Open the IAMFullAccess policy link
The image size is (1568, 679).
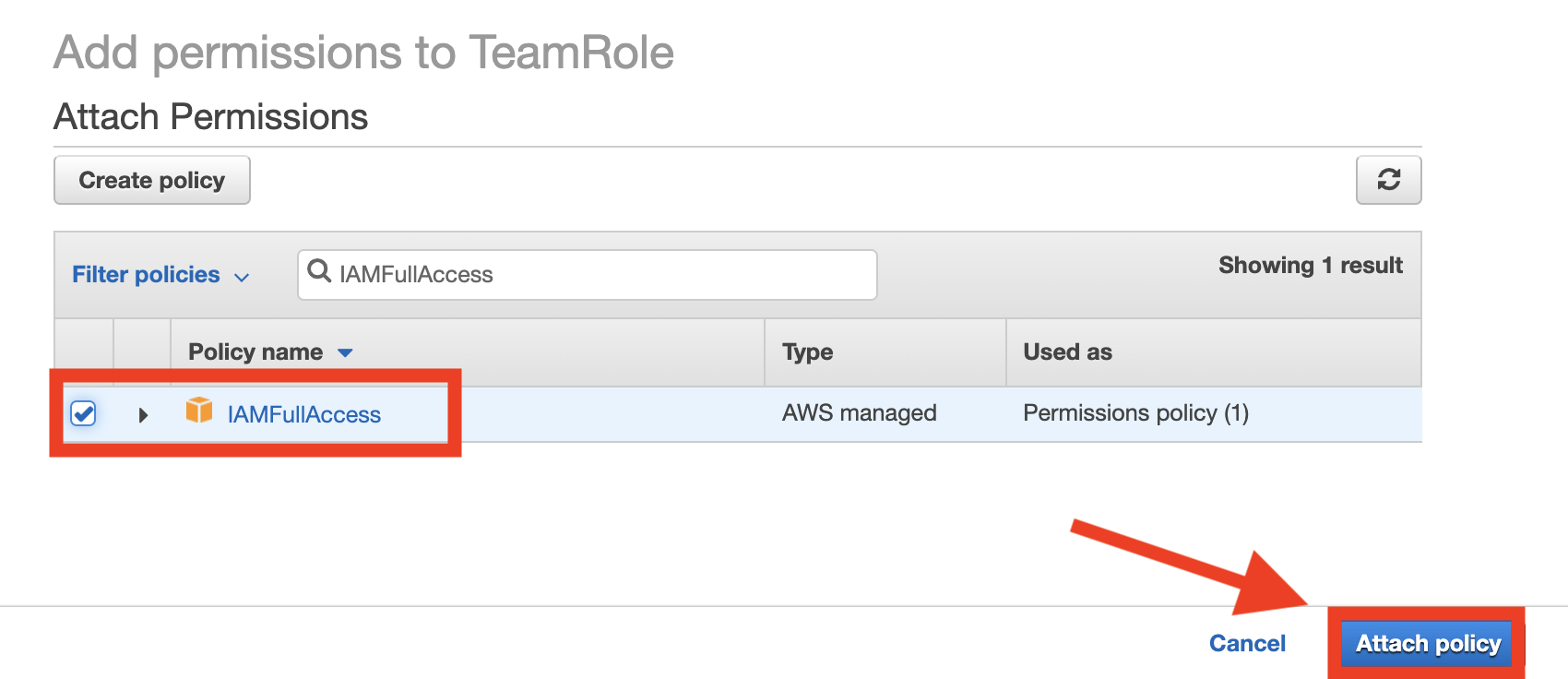[303, 415]
